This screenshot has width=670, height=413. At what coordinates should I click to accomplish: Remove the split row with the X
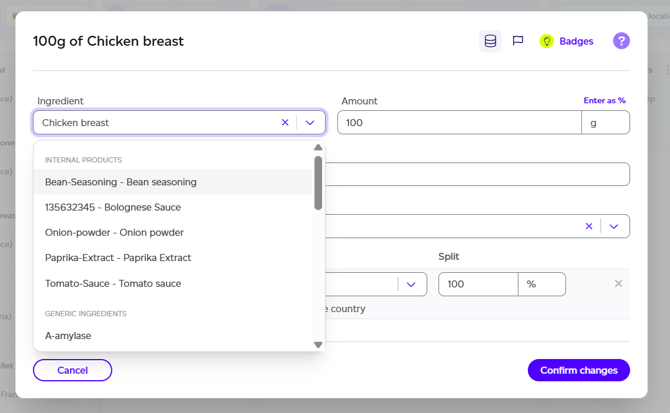point(618,284)
